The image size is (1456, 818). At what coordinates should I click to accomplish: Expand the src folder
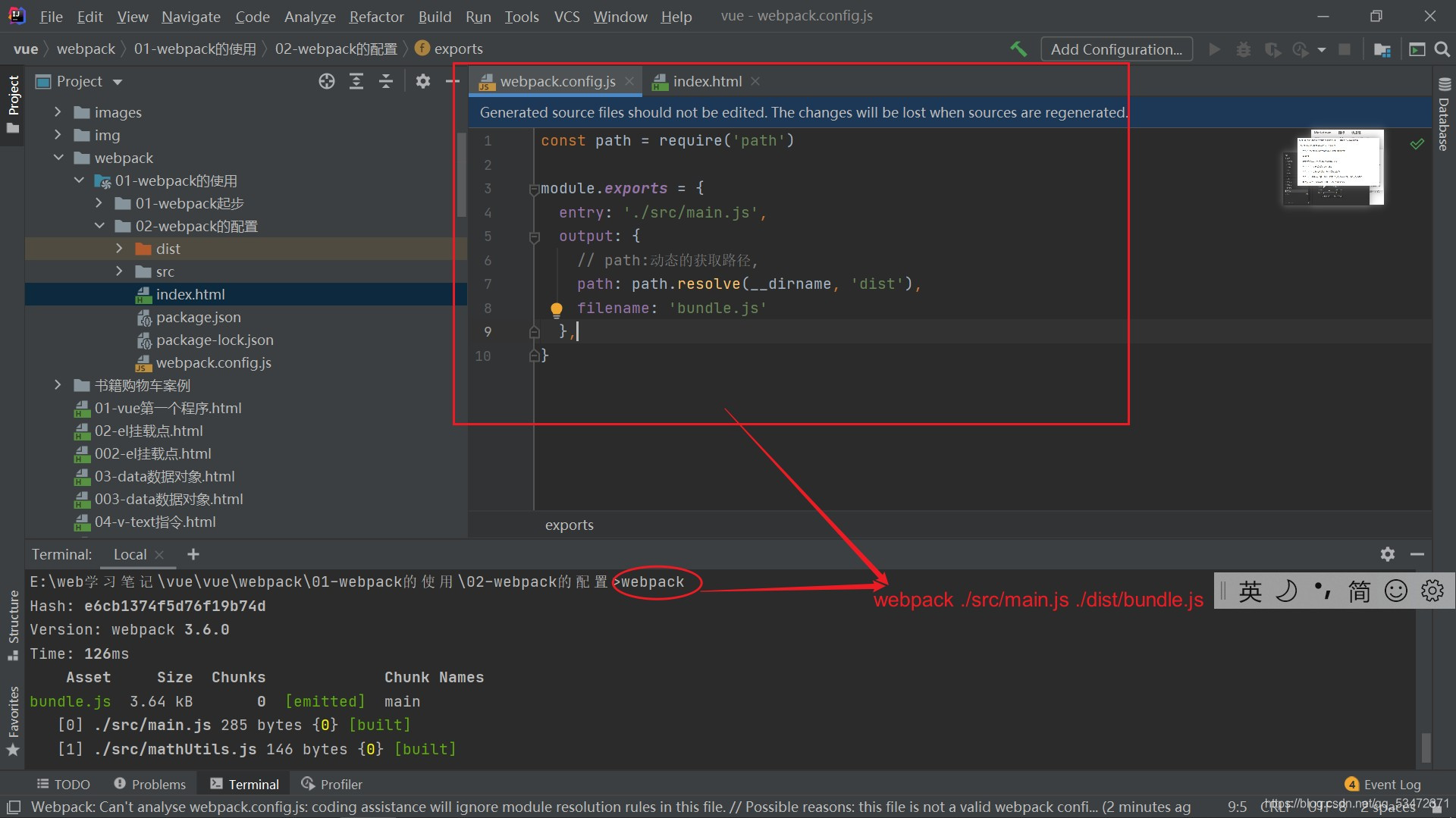tap(119, 271)
